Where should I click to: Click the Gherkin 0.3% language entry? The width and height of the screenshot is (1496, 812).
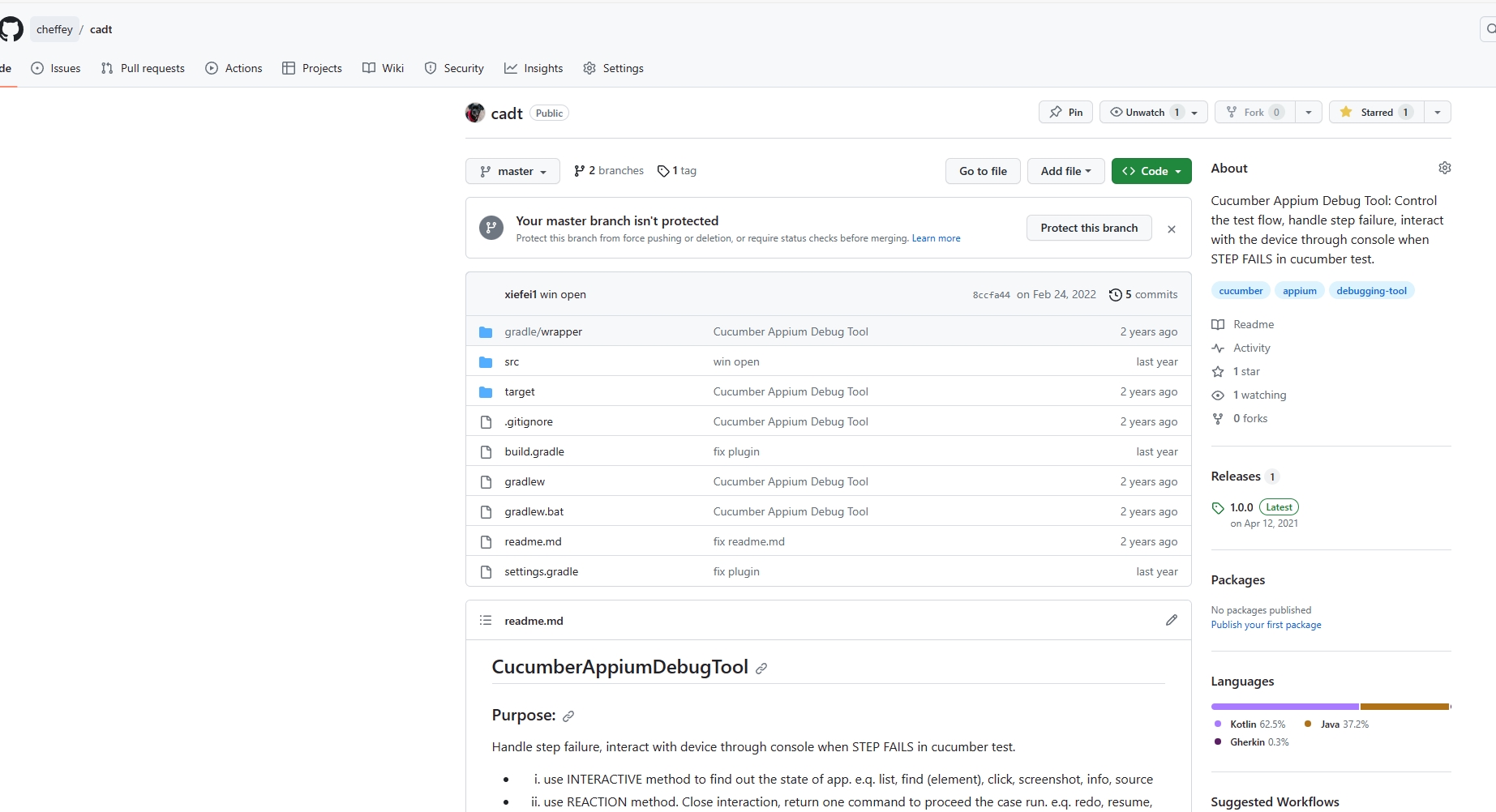coord(1251,742)
